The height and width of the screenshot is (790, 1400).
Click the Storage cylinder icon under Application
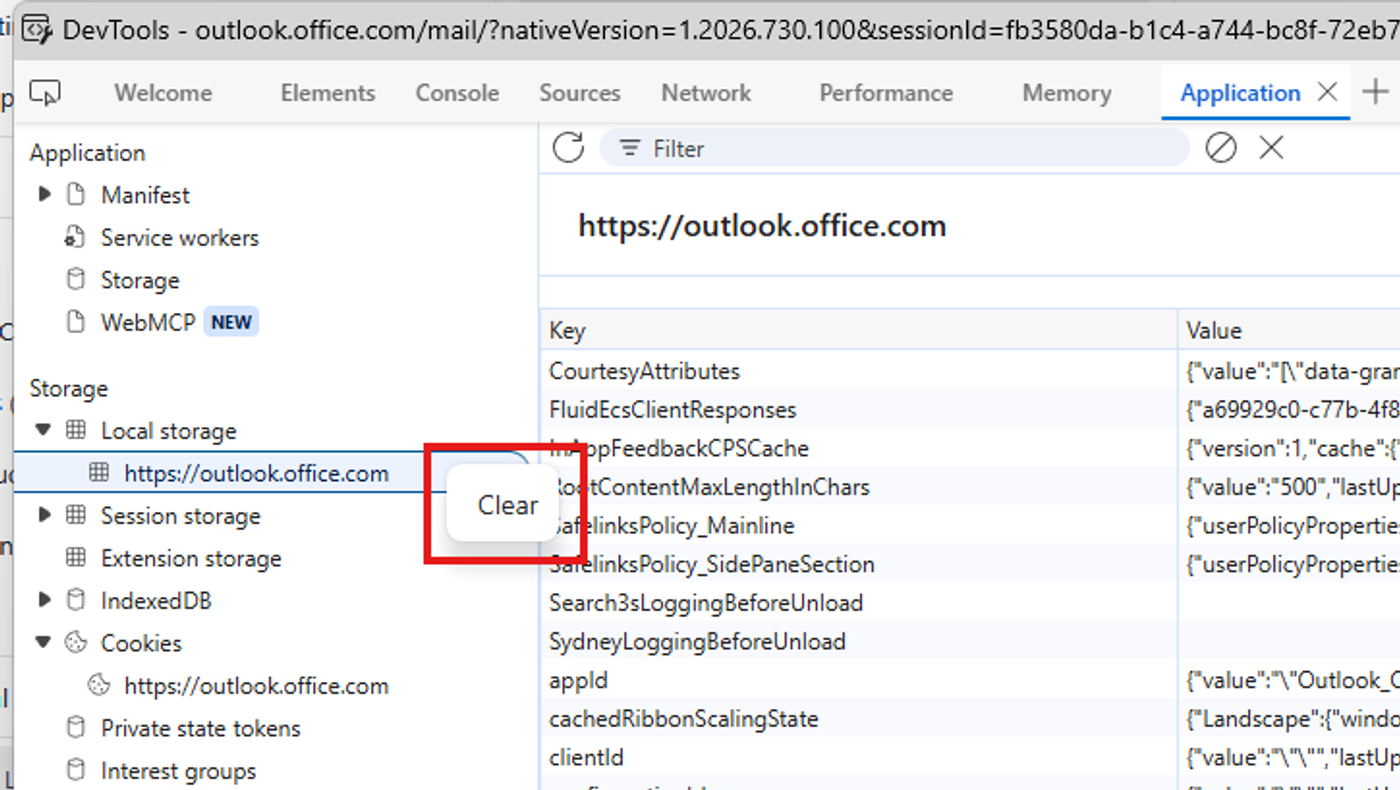pos(75,280)
